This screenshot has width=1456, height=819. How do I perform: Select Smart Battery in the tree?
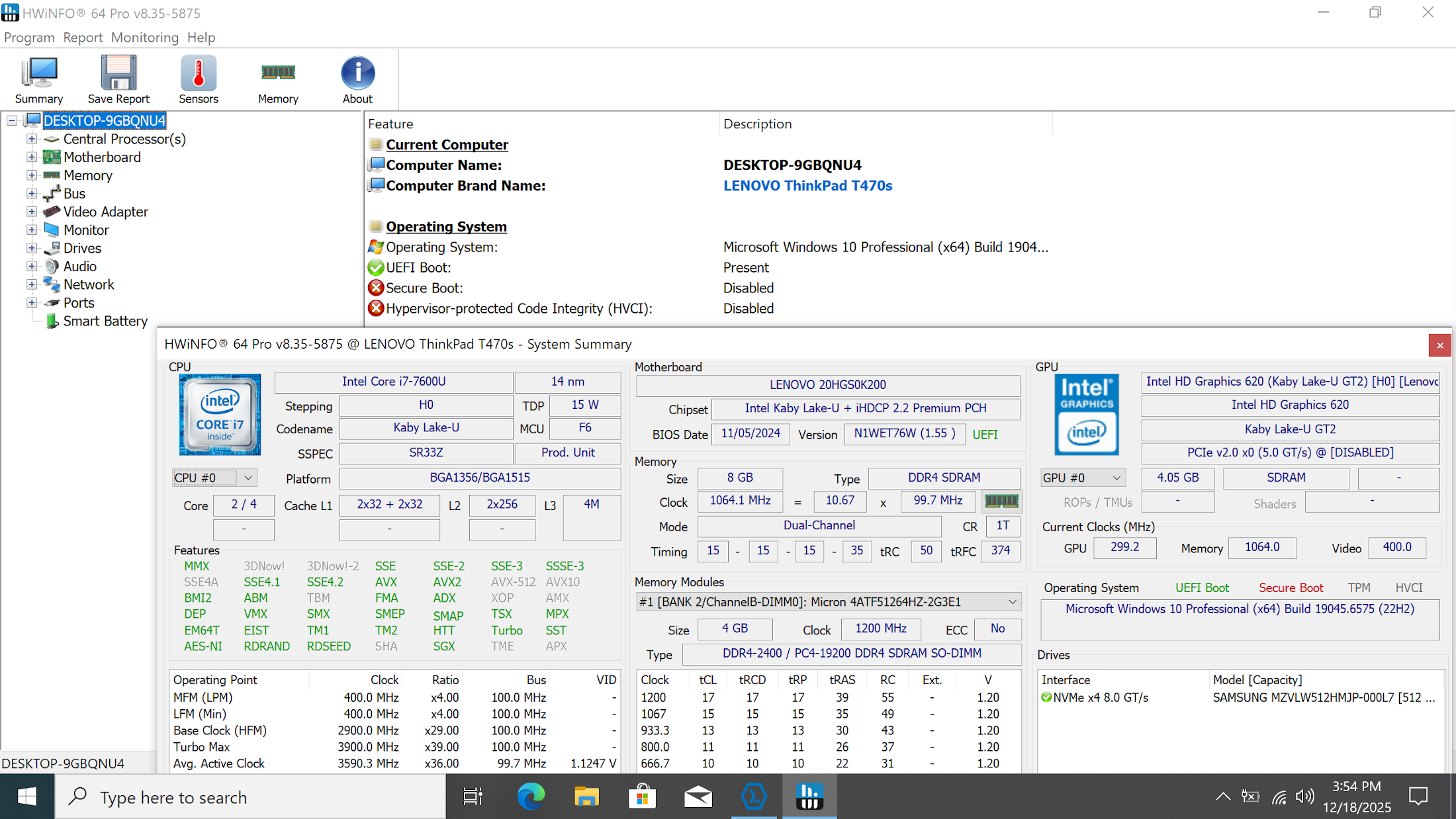(x=105, y=321)
